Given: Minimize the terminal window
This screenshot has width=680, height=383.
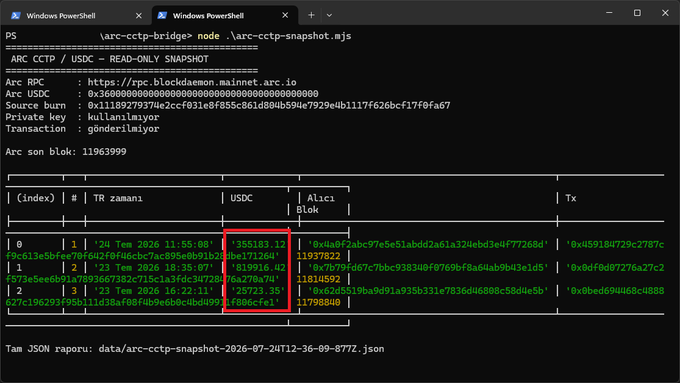Looking at the screenshot, I should pos(609,13).
